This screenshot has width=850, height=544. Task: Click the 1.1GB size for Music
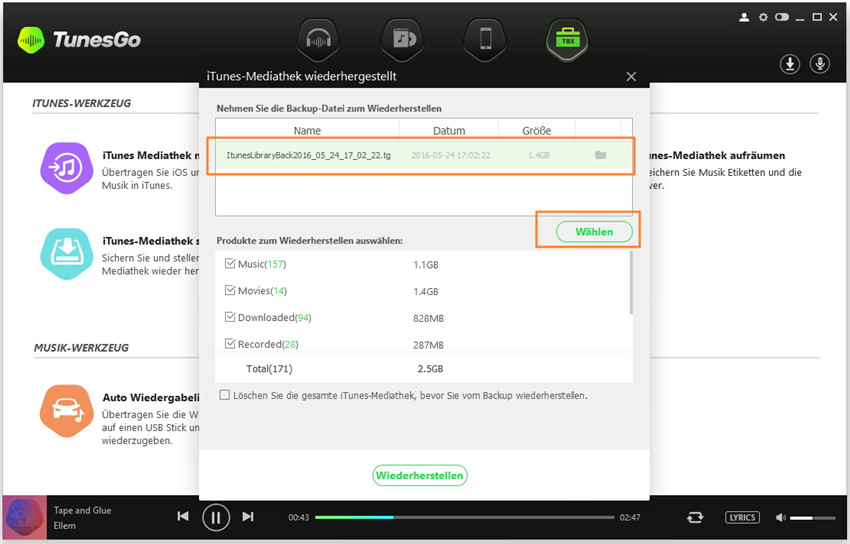(426, 265)
